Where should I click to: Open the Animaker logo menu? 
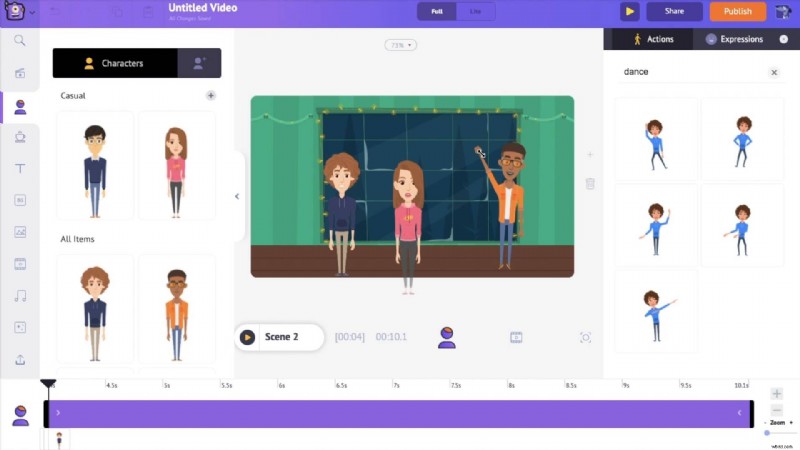14,11
